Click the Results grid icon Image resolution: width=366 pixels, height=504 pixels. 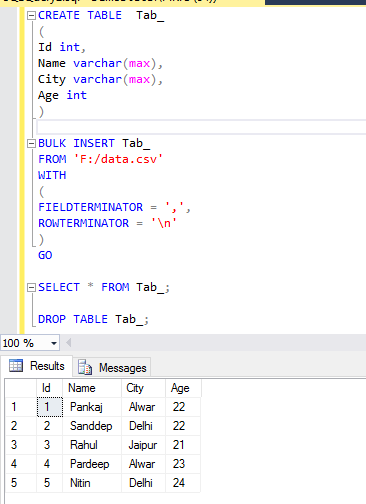coord(16,366)
